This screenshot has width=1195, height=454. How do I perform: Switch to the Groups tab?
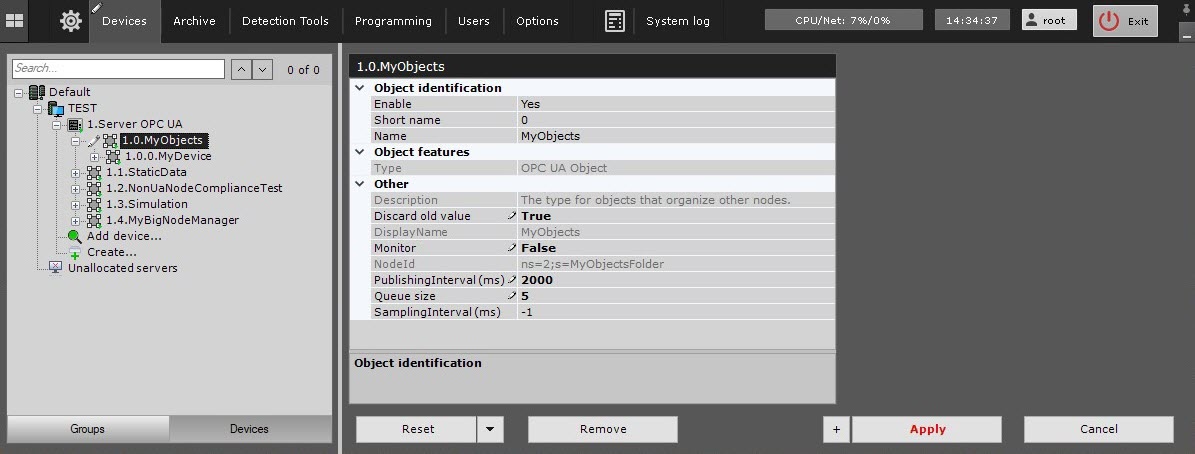[x=87, y=429]
